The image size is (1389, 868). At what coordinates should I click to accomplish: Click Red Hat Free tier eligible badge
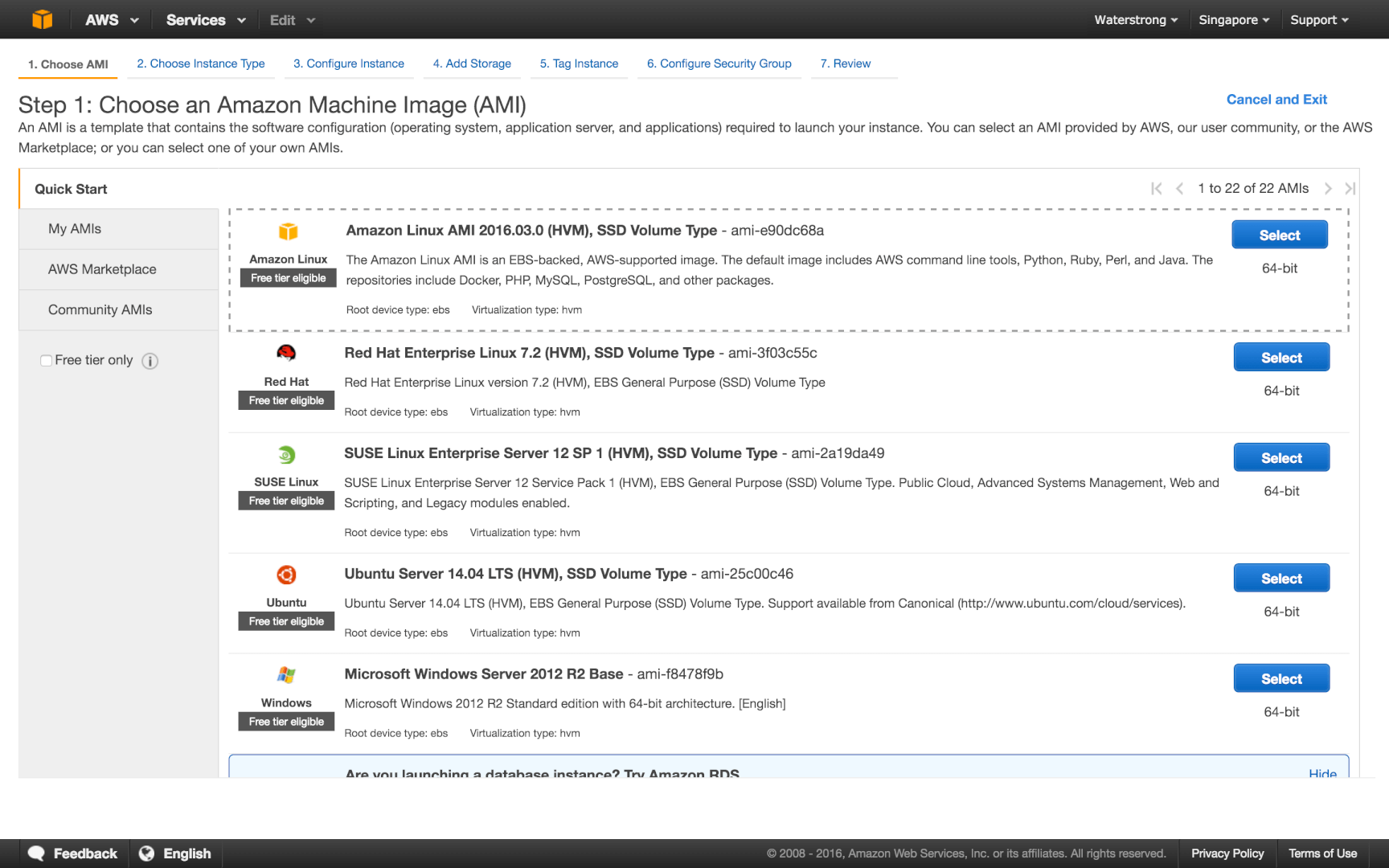286,400
